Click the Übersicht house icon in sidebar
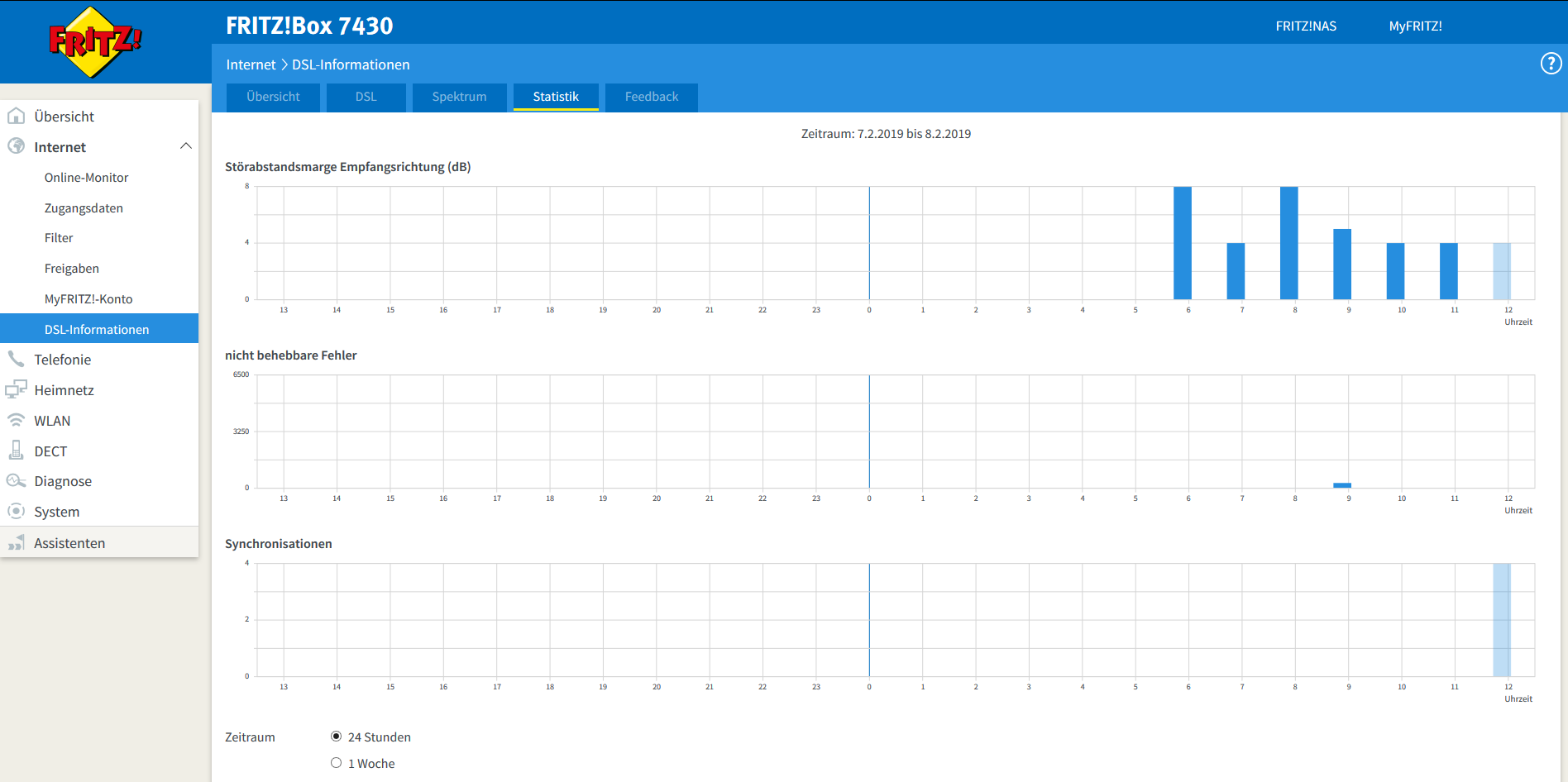1568x782 pixels. pos(16,116)
